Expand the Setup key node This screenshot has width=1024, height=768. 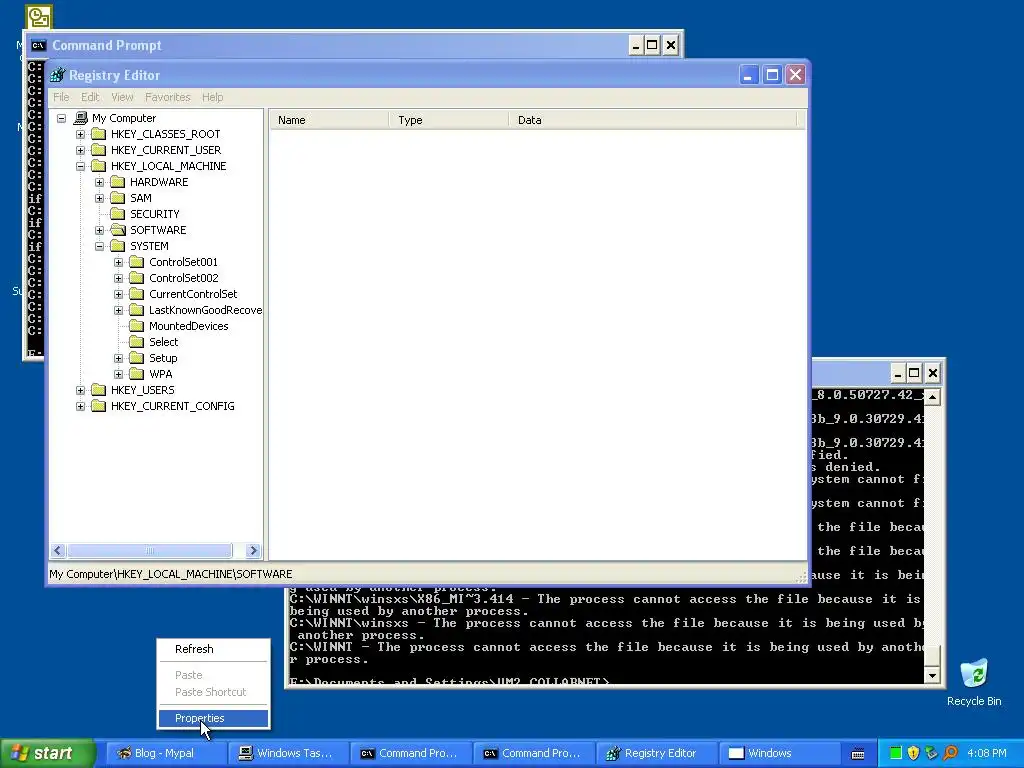pos(118,359)
